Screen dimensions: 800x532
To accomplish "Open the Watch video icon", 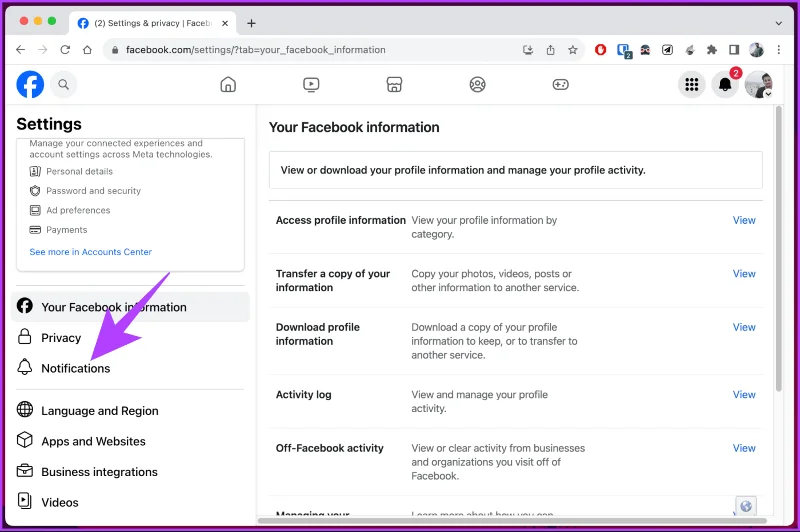I will tap(311, 84).
